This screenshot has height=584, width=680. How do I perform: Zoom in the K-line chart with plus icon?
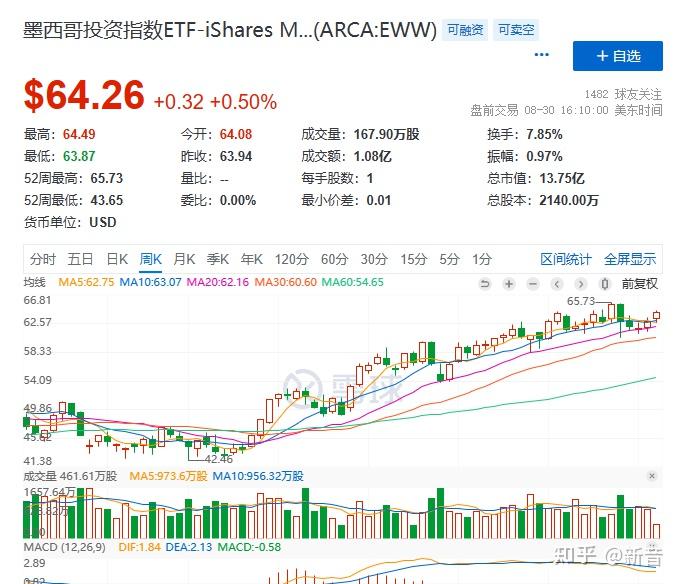tap(509, 284)
